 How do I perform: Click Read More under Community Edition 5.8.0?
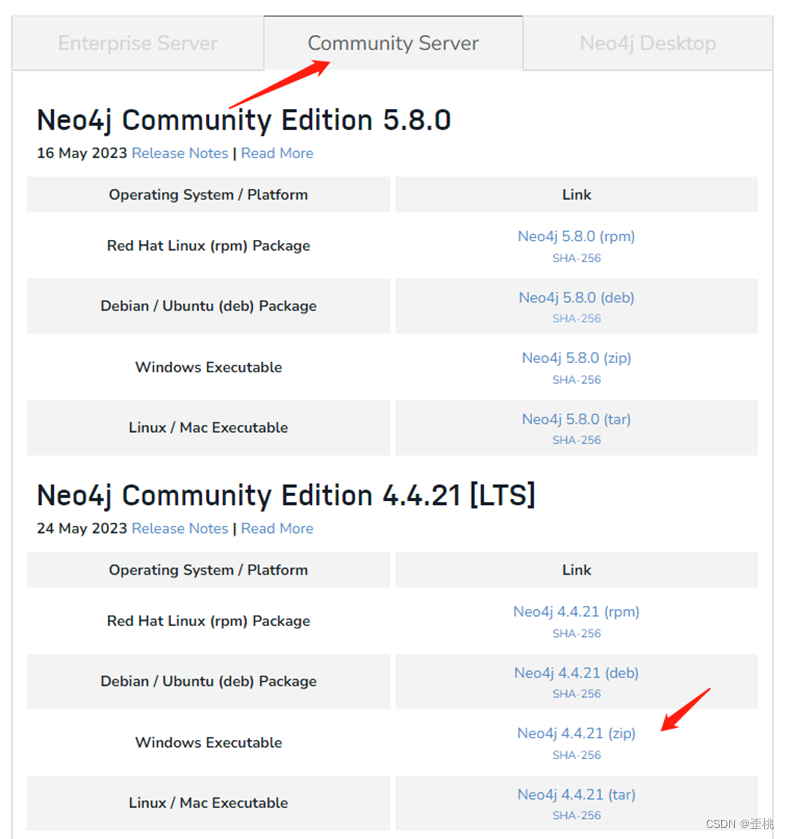277,153
